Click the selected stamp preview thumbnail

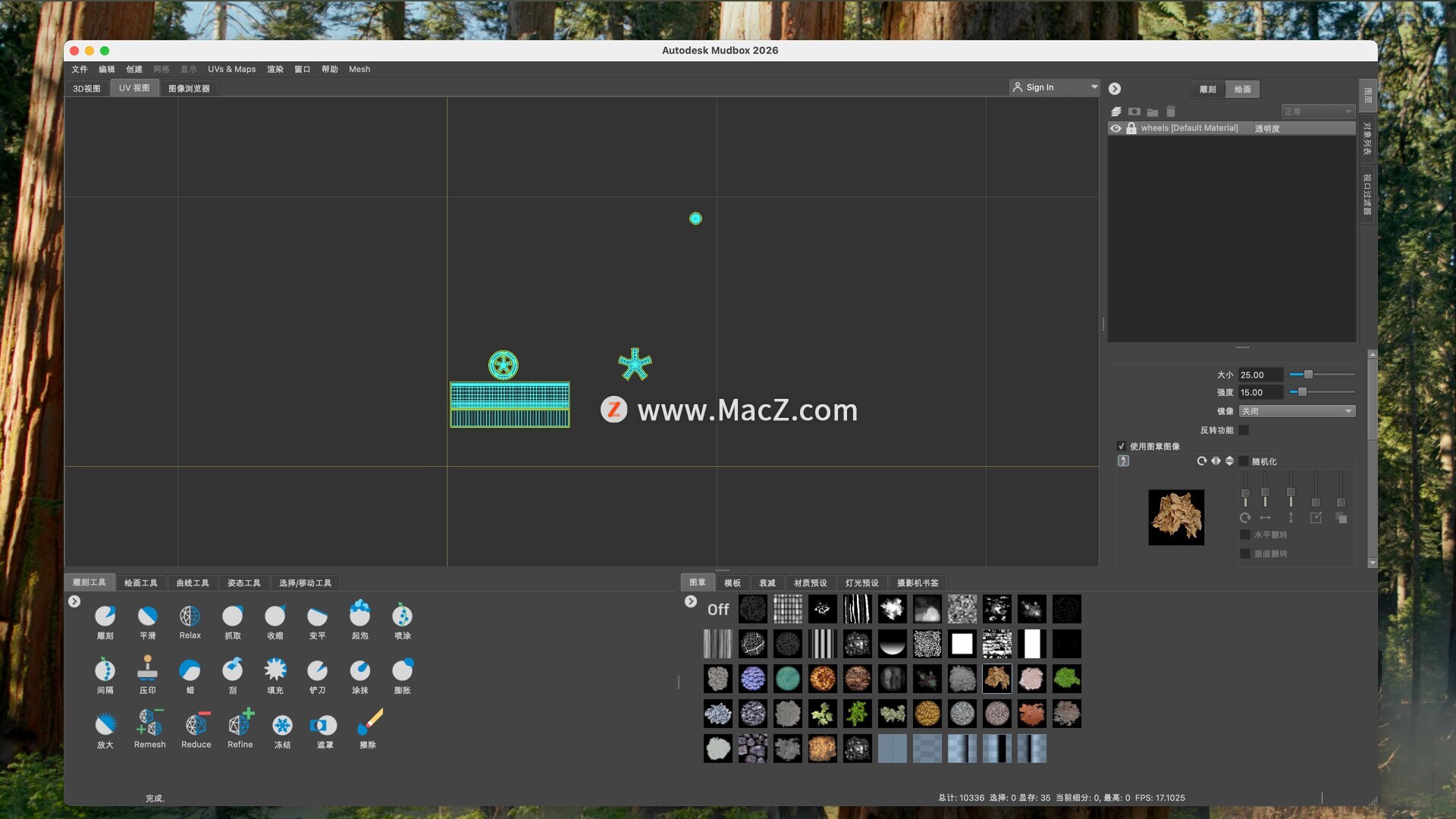[1175, 517]
